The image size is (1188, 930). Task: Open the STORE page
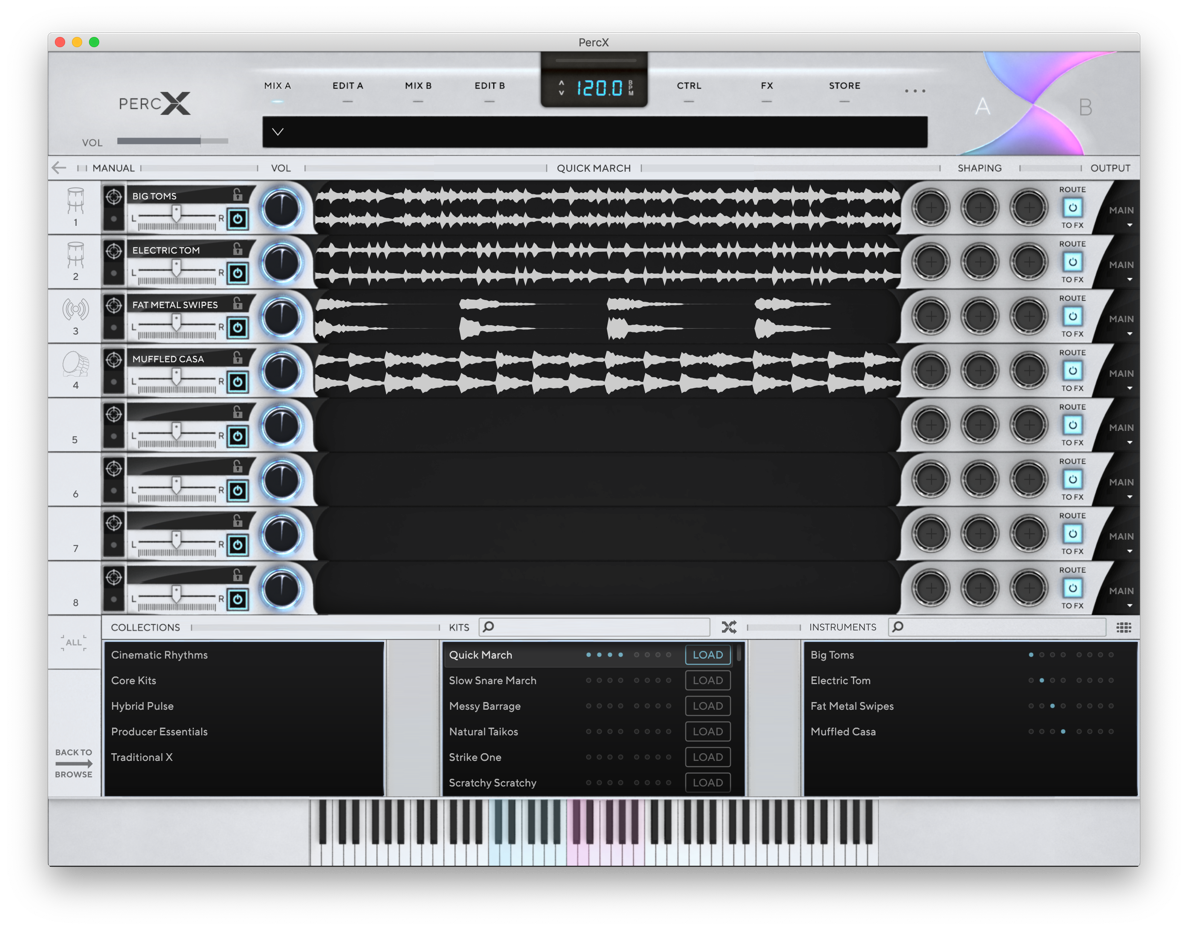click(844, 86)
